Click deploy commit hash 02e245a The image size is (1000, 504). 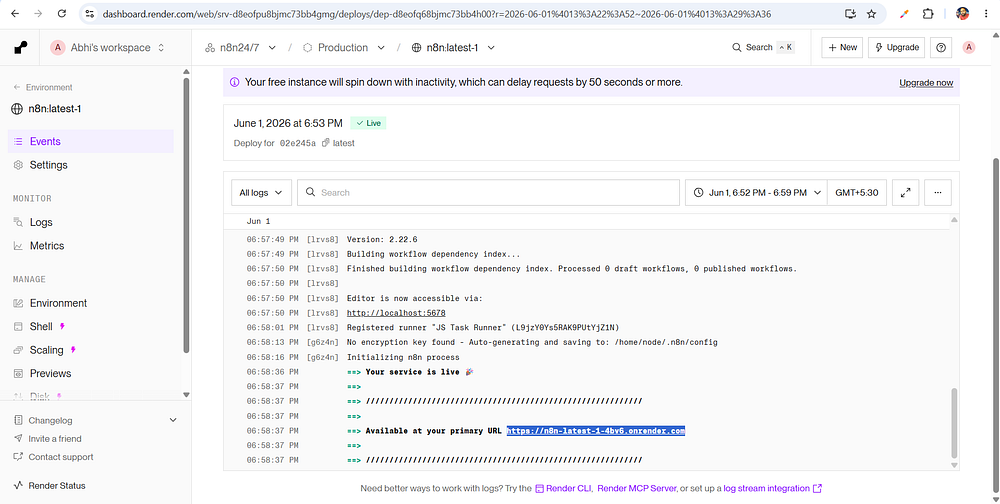298,143
